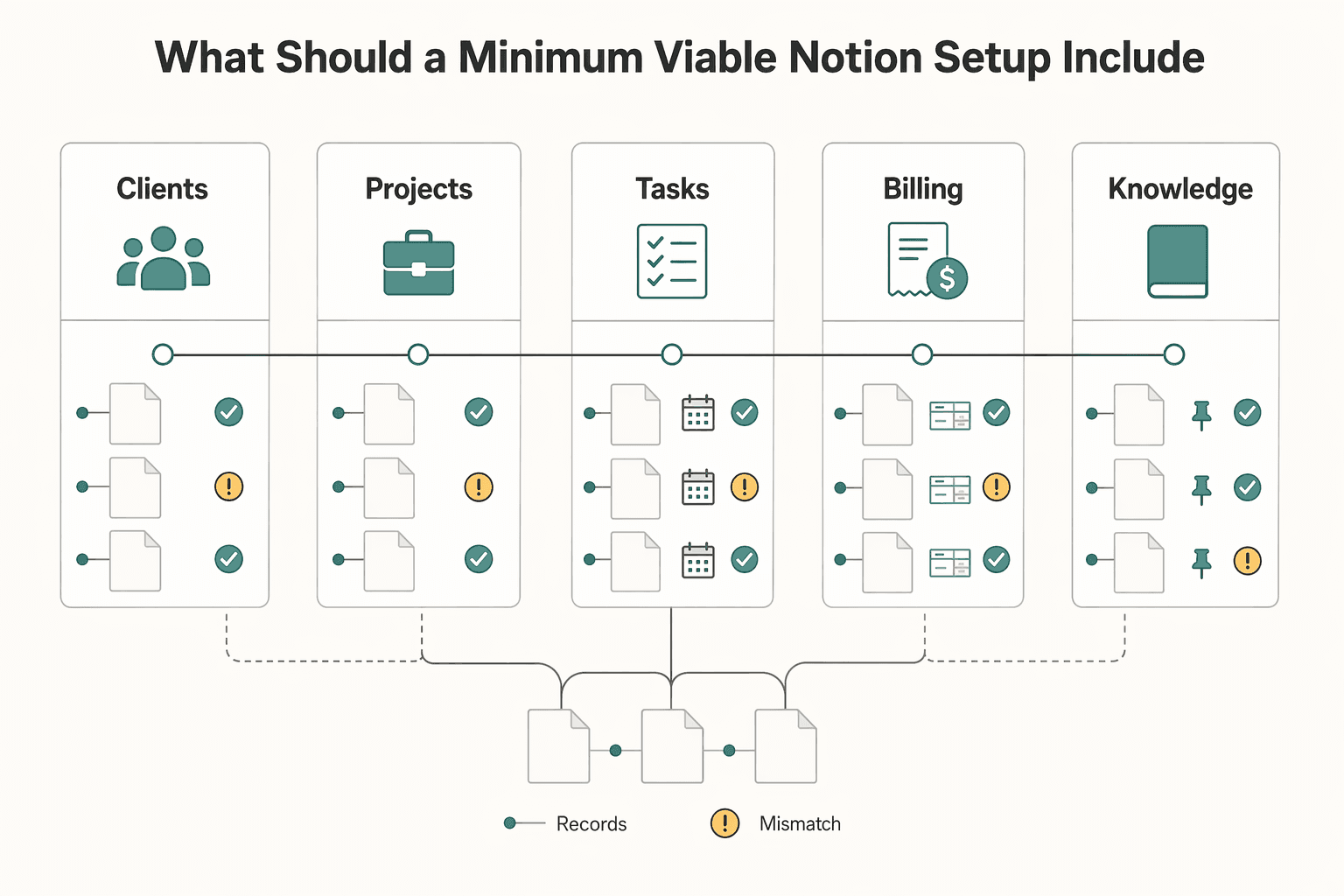Viewport: 1344px width, 896px height.
Task: Select the right merged document at bottom
Action: click(786, 746)
